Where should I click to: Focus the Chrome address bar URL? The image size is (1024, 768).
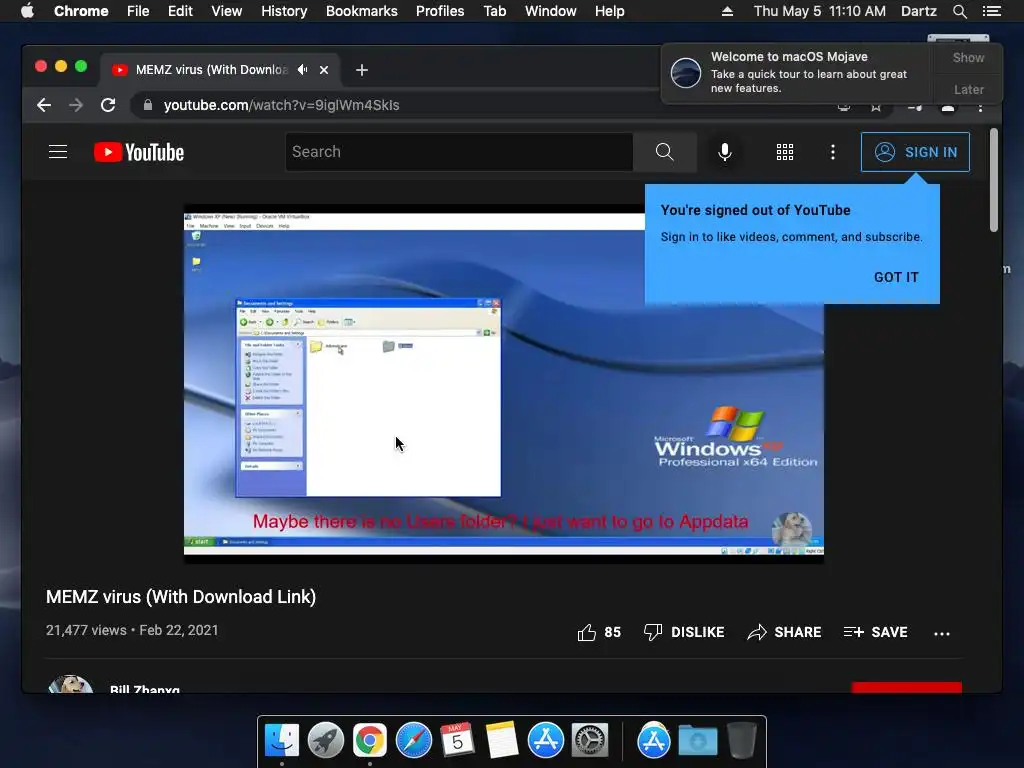(281, 105)
